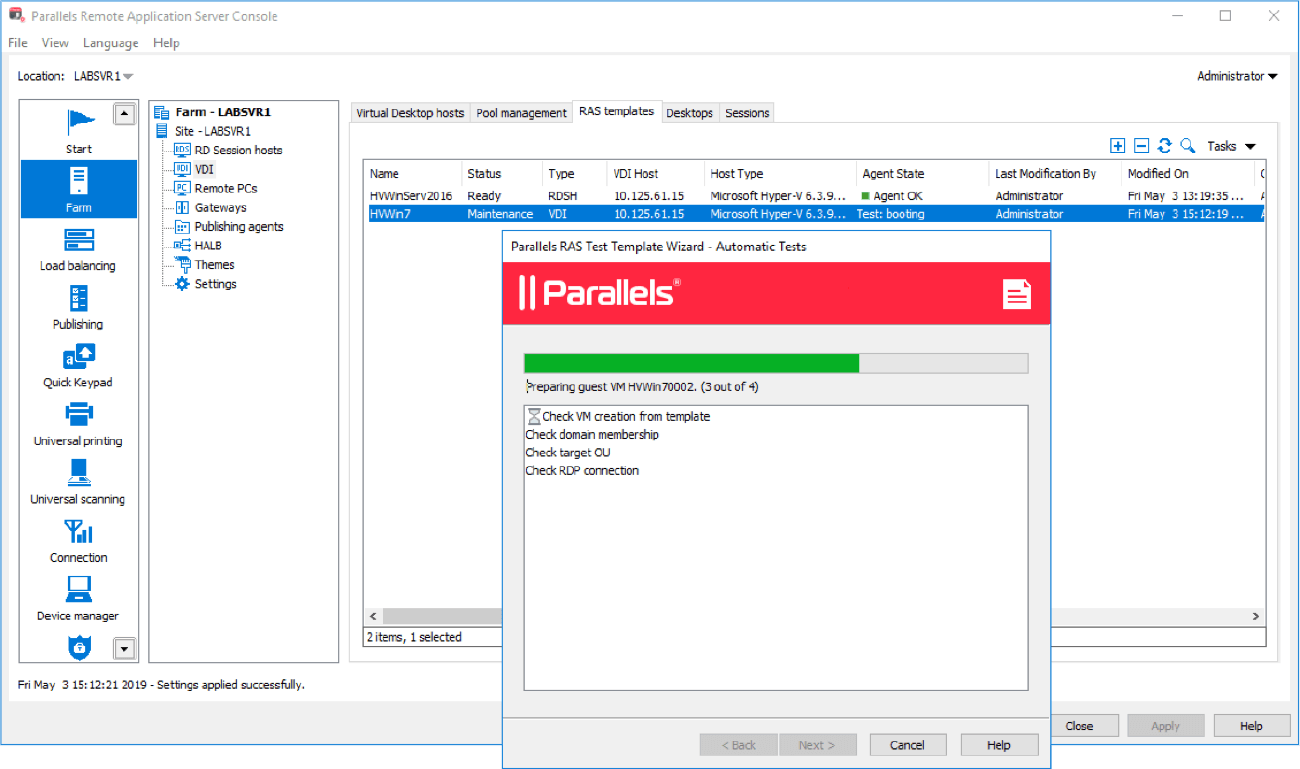Click the add (plus) toolbar icon

pyautogui.click(x=1118, y=146)
